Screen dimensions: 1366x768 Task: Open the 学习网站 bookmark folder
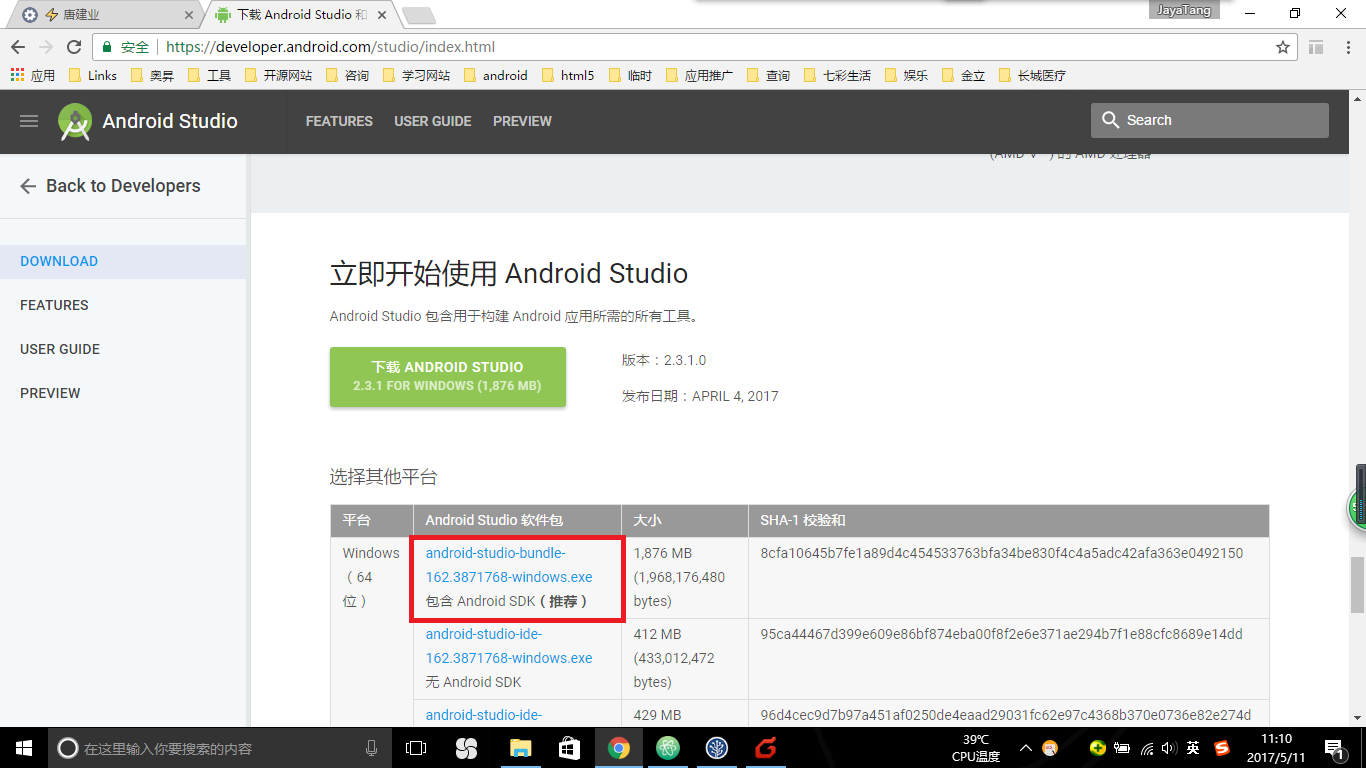[x=416, y=75]
